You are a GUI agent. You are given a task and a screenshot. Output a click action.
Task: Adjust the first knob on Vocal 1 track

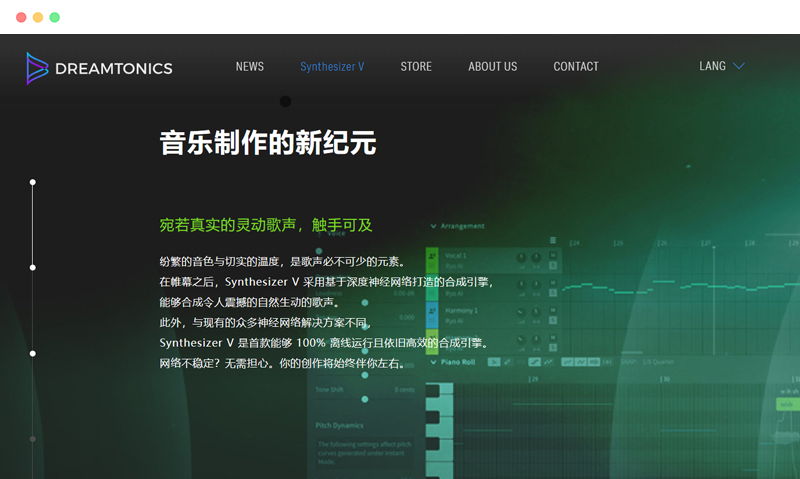pos(521,257)
